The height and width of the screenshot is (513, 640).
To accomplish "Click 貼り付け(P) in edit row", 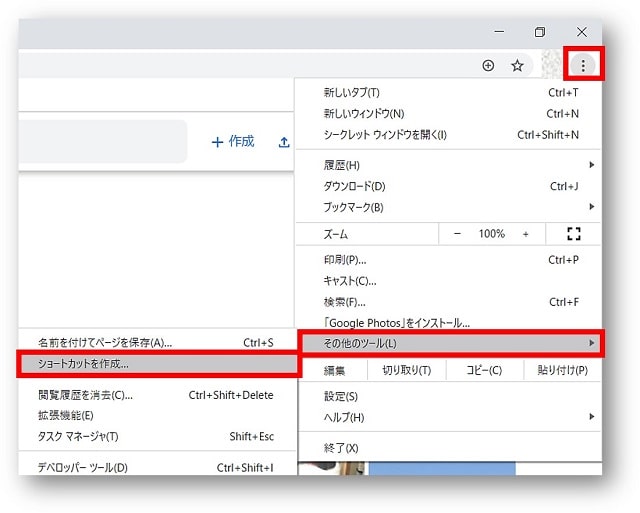I will pos(562,370).
